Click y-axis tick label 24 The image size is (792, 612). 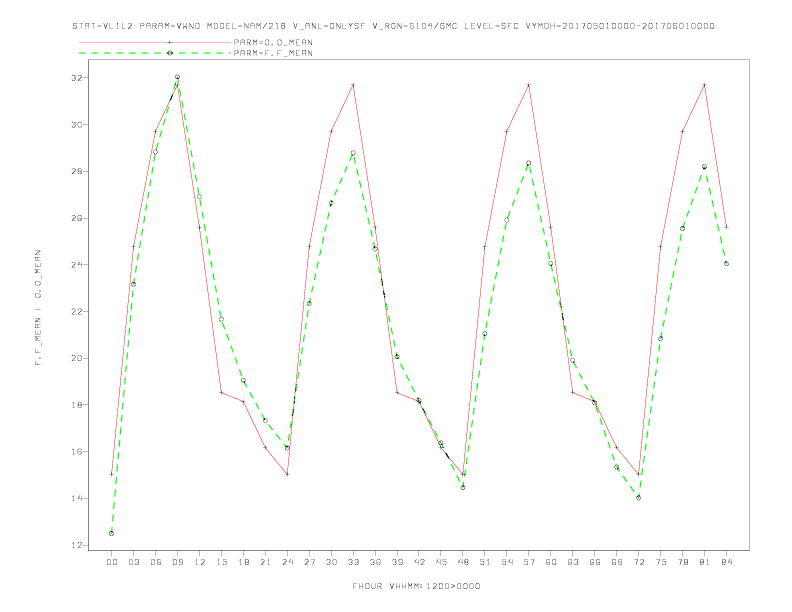77,265
